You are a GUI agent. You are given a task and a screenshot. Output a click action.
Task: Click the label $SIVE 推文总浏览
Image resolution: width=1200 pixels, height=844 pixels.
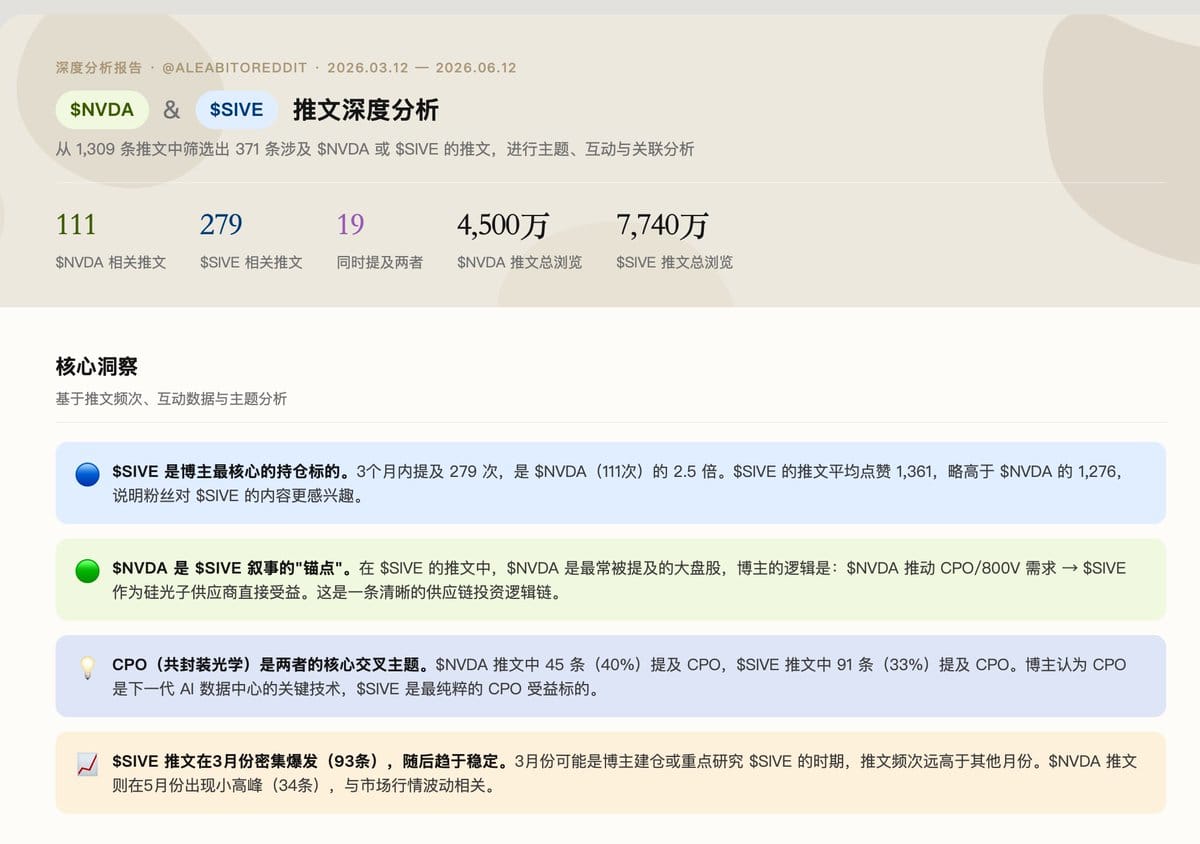(x=675, y=262)
